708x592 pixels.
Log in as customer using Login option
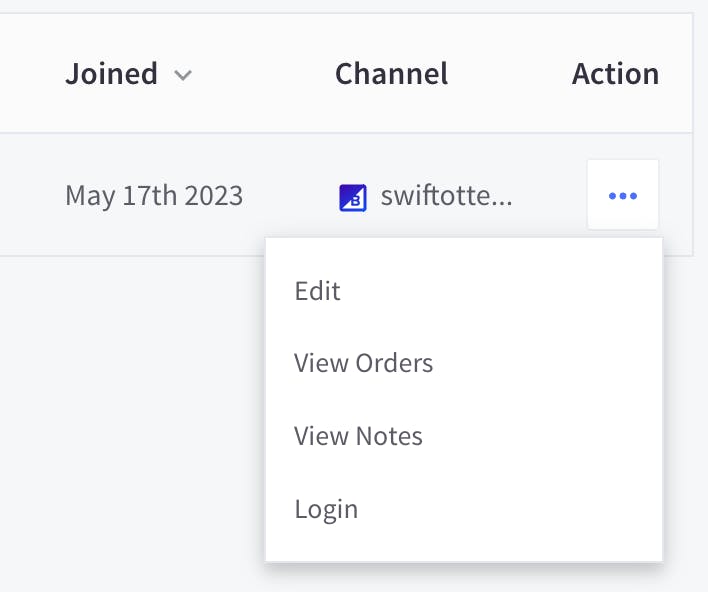(x=326, y=509)
